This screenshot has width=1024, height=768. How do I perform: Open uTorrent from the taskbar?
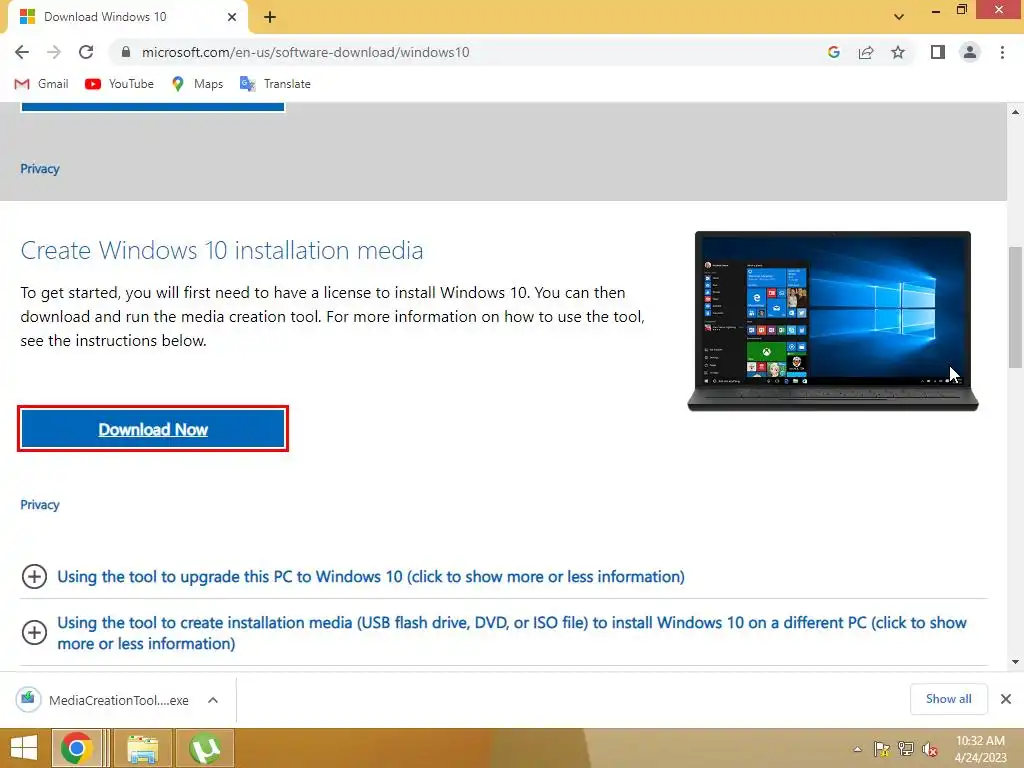click(x=204, y=748)
